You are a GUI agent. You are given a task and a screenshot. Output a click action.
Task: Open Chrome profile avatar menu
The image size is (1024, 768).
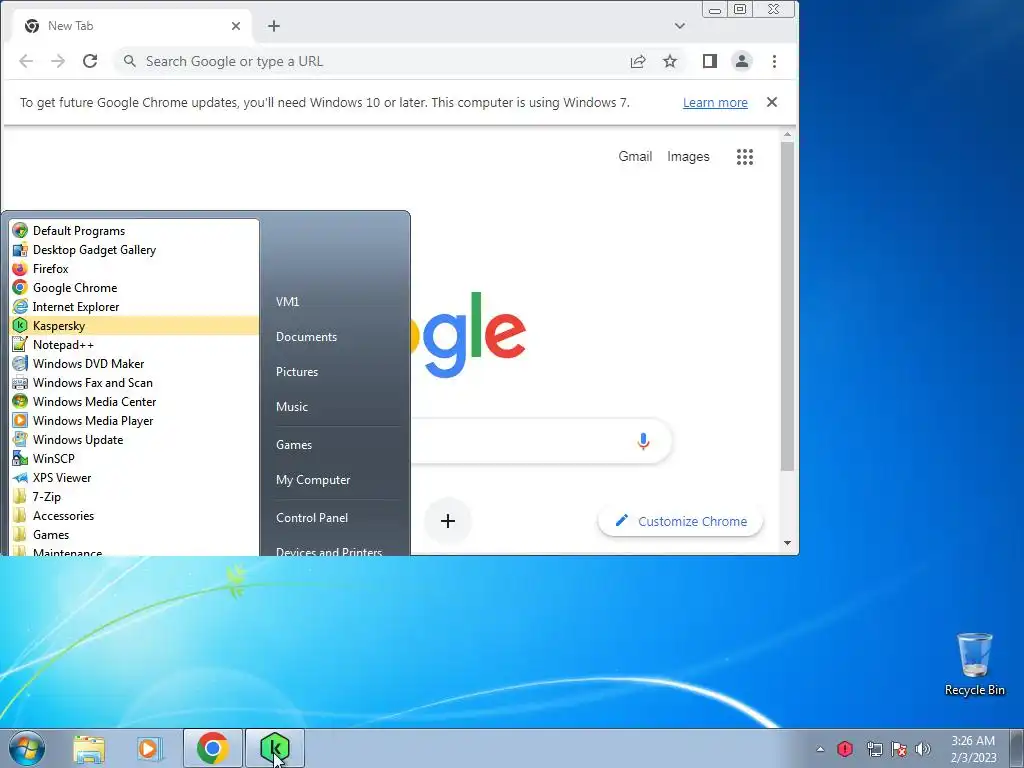pos(742,61)
